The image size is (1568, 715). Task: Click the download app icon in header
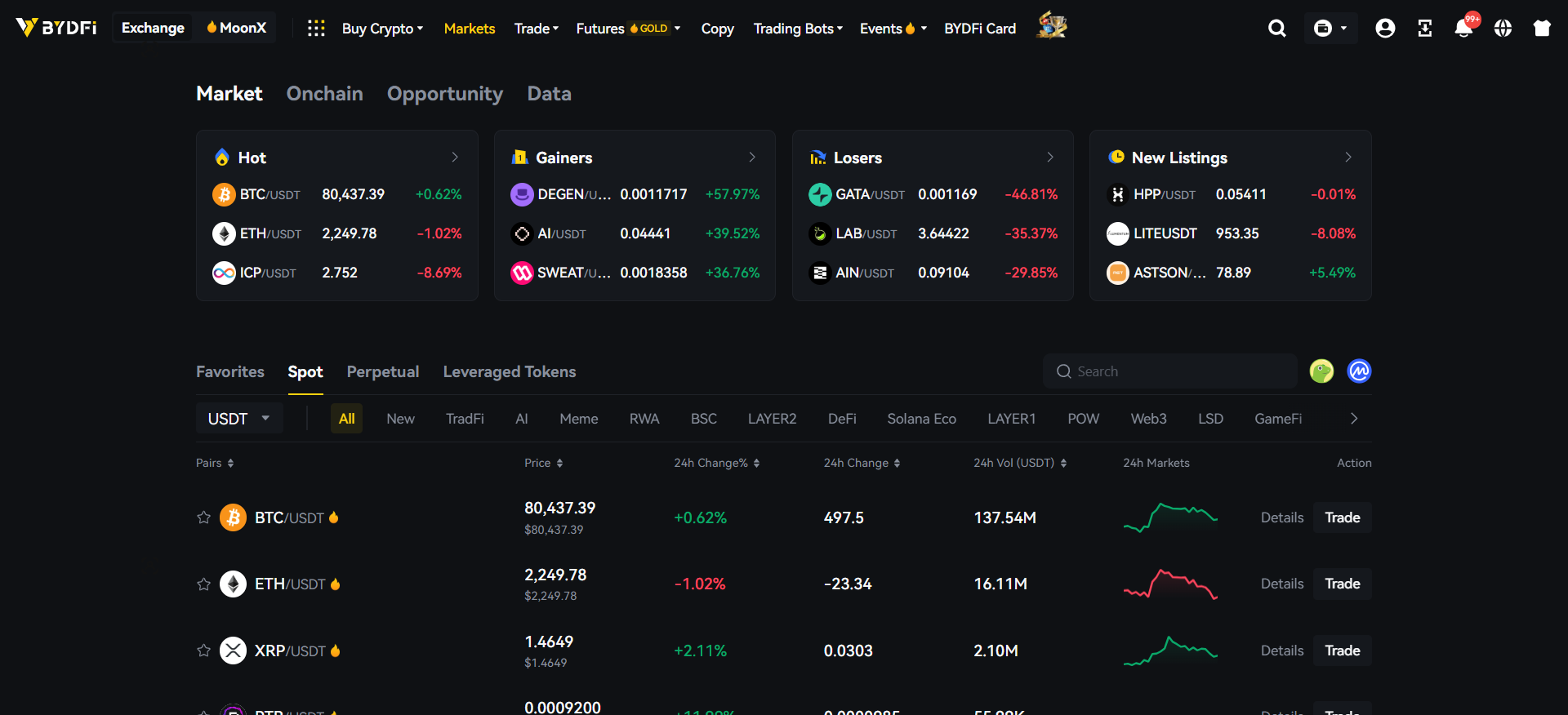pos(1424,29)
